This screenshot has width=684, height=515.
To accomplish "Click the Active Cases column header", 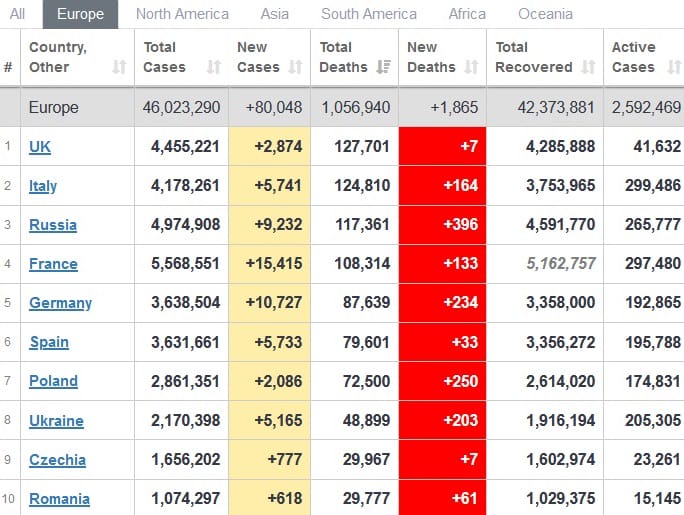I will 634,57.
